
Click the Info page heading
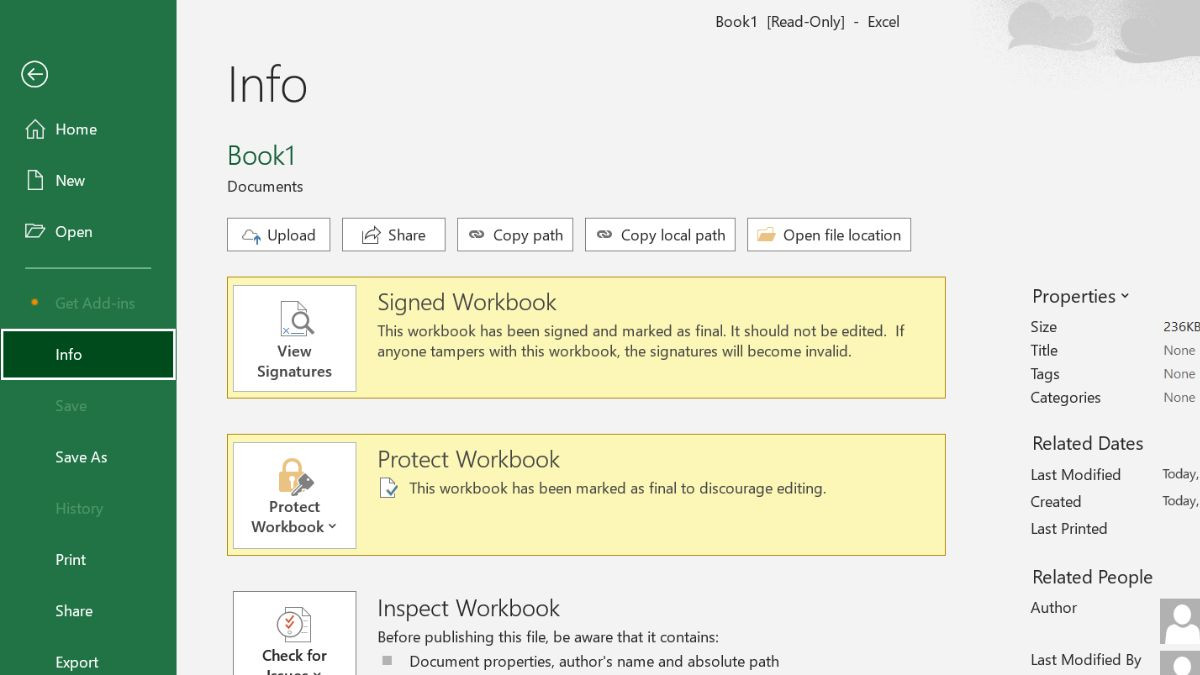pyautogui.click(x=267, y=84)
